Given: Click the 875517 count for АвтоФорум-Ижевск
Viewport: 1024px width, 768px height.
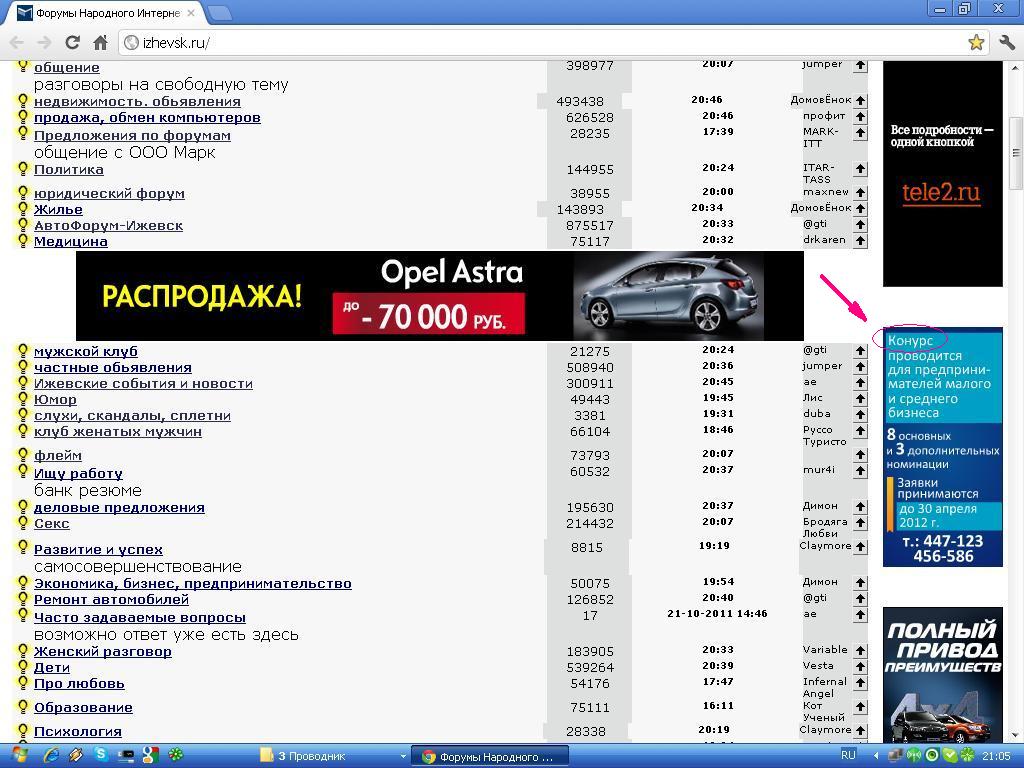Looking at the screenshot, I should click(590, 225).
